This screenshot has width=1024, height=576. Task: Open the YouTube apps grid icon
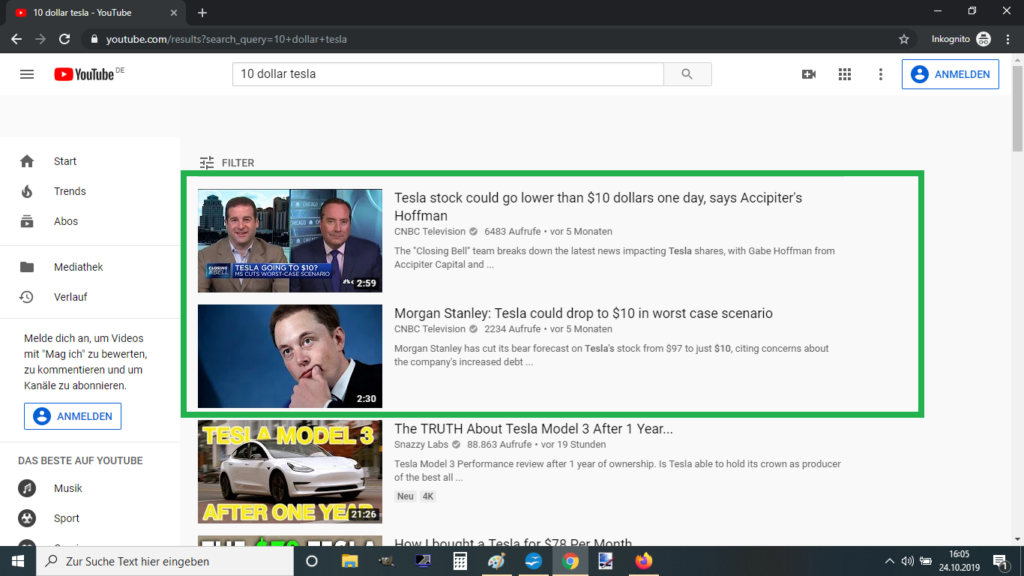coord(844,74)
